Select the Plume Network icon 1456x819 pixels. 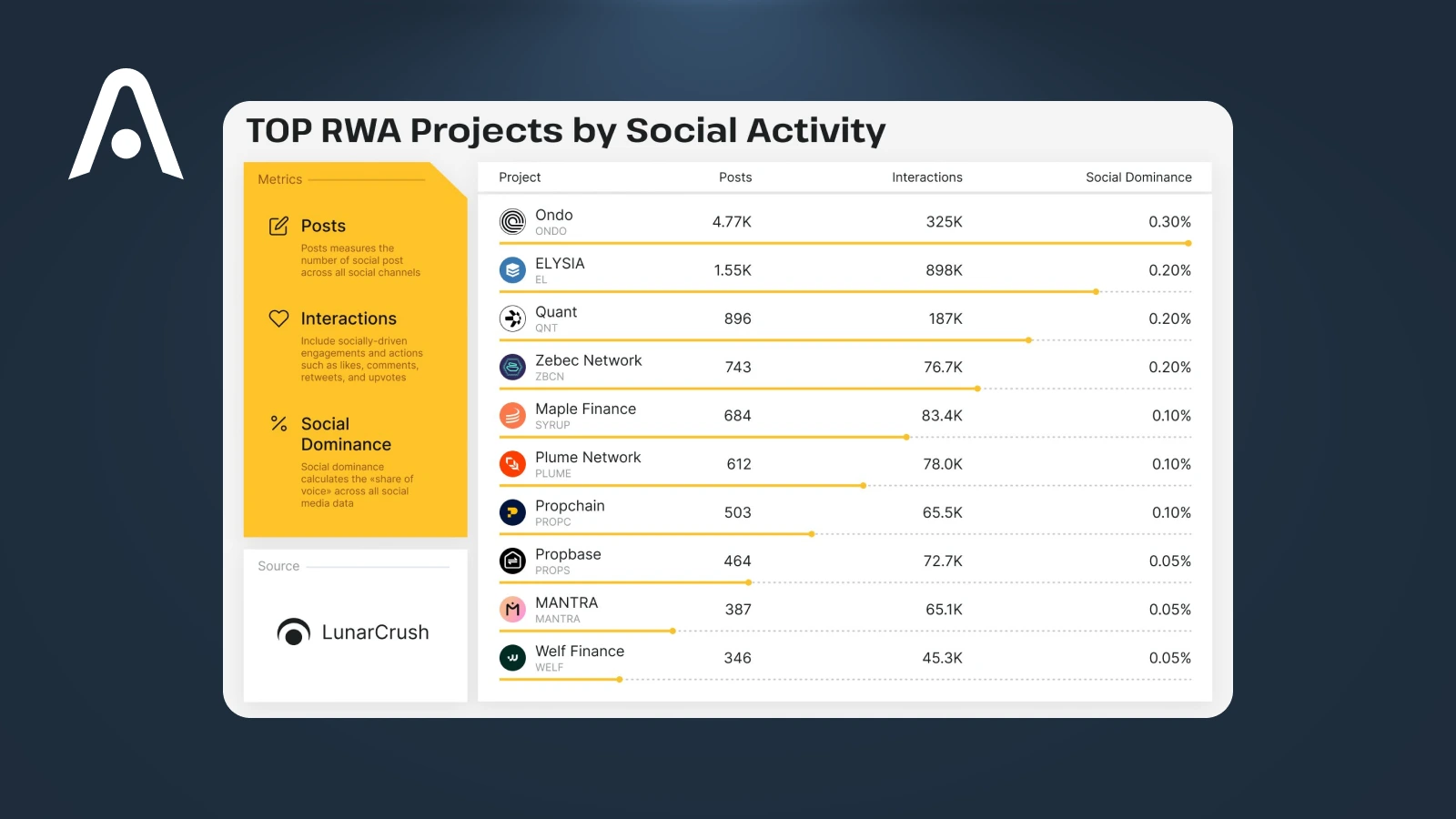click(x=512, y=464)
